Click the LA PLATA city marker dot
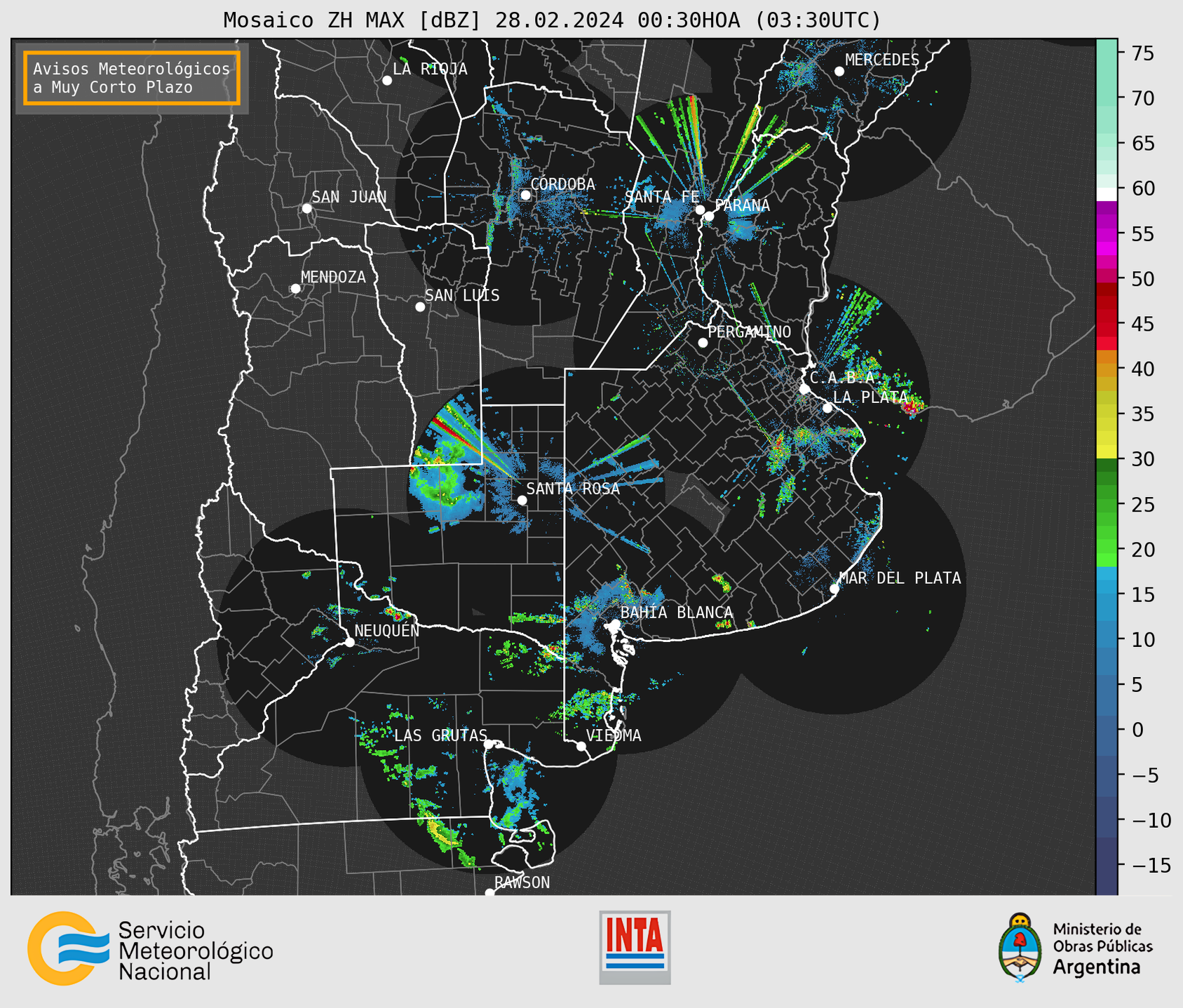1183x1008 pixels. [827, 408]
